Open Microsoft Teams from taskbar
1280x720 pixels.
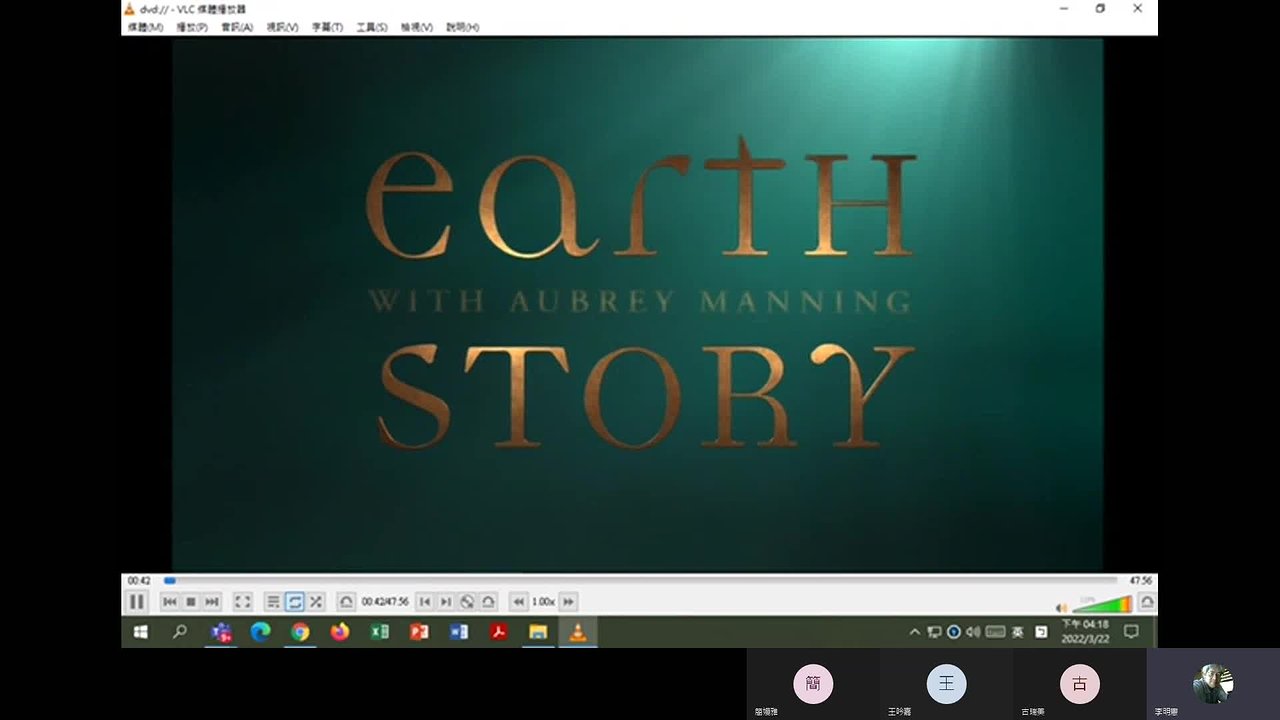[221, 632]
